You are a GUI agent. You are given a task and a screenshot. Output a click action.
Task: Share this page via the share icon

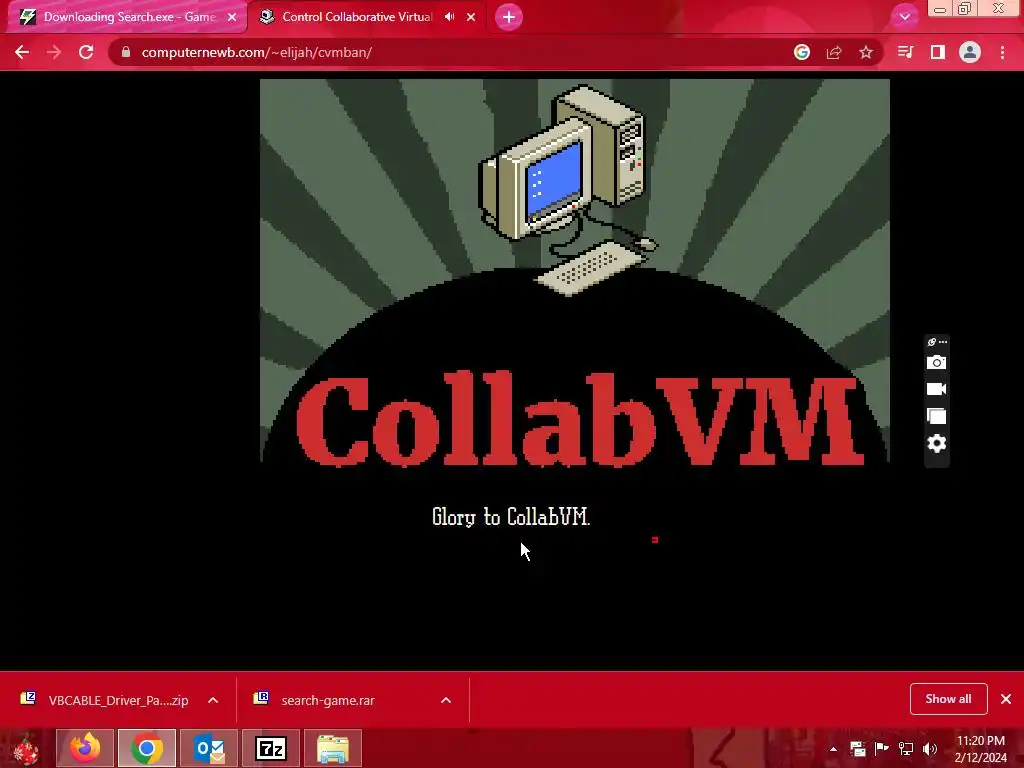834,52
